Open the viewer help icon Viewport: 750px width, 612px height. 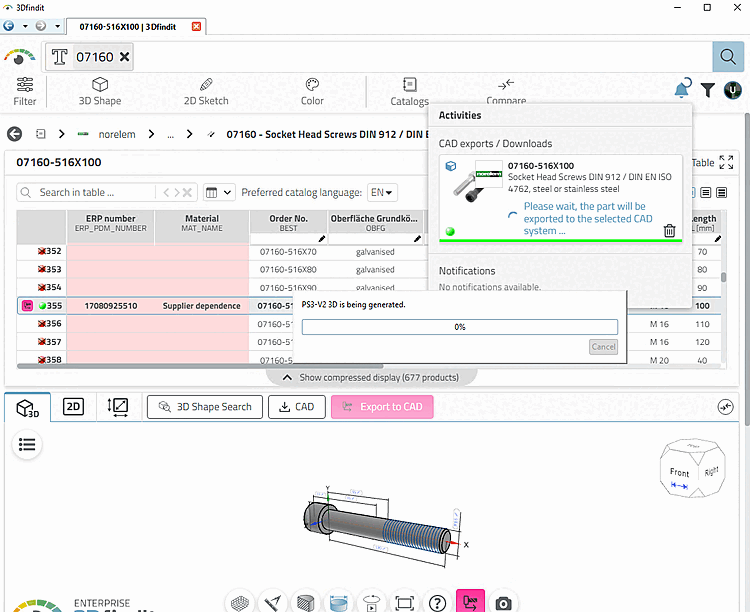[437, 602]
